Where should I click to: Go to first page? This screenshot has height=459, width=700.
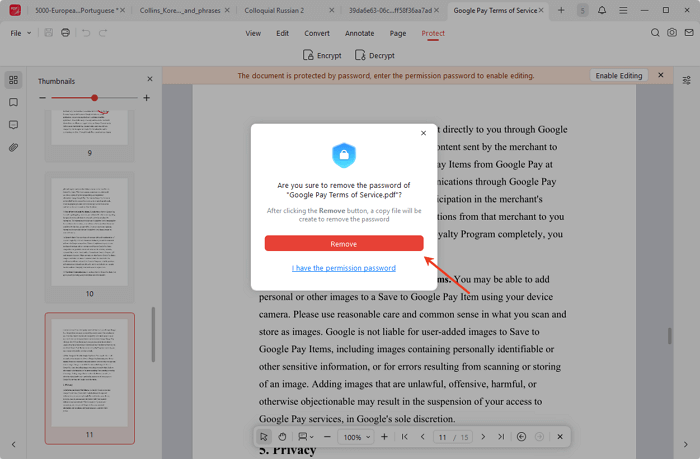tap(404, 437)
